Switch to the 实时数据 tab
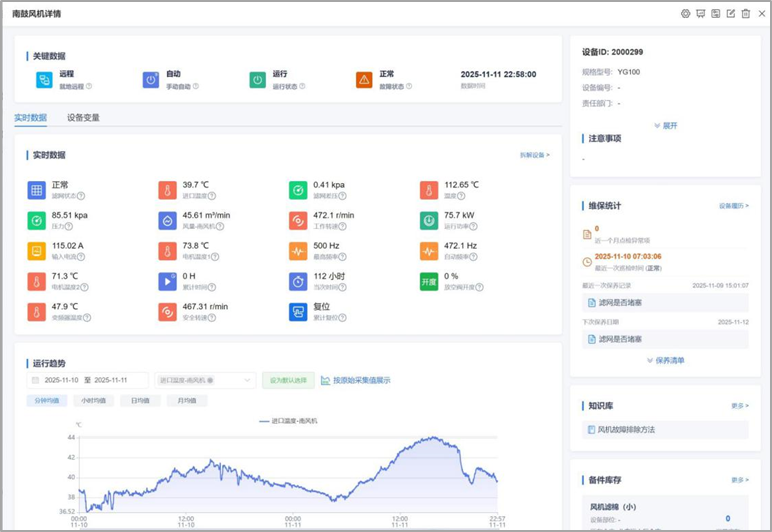Screen dimensions: 772x532 point(31,118)
